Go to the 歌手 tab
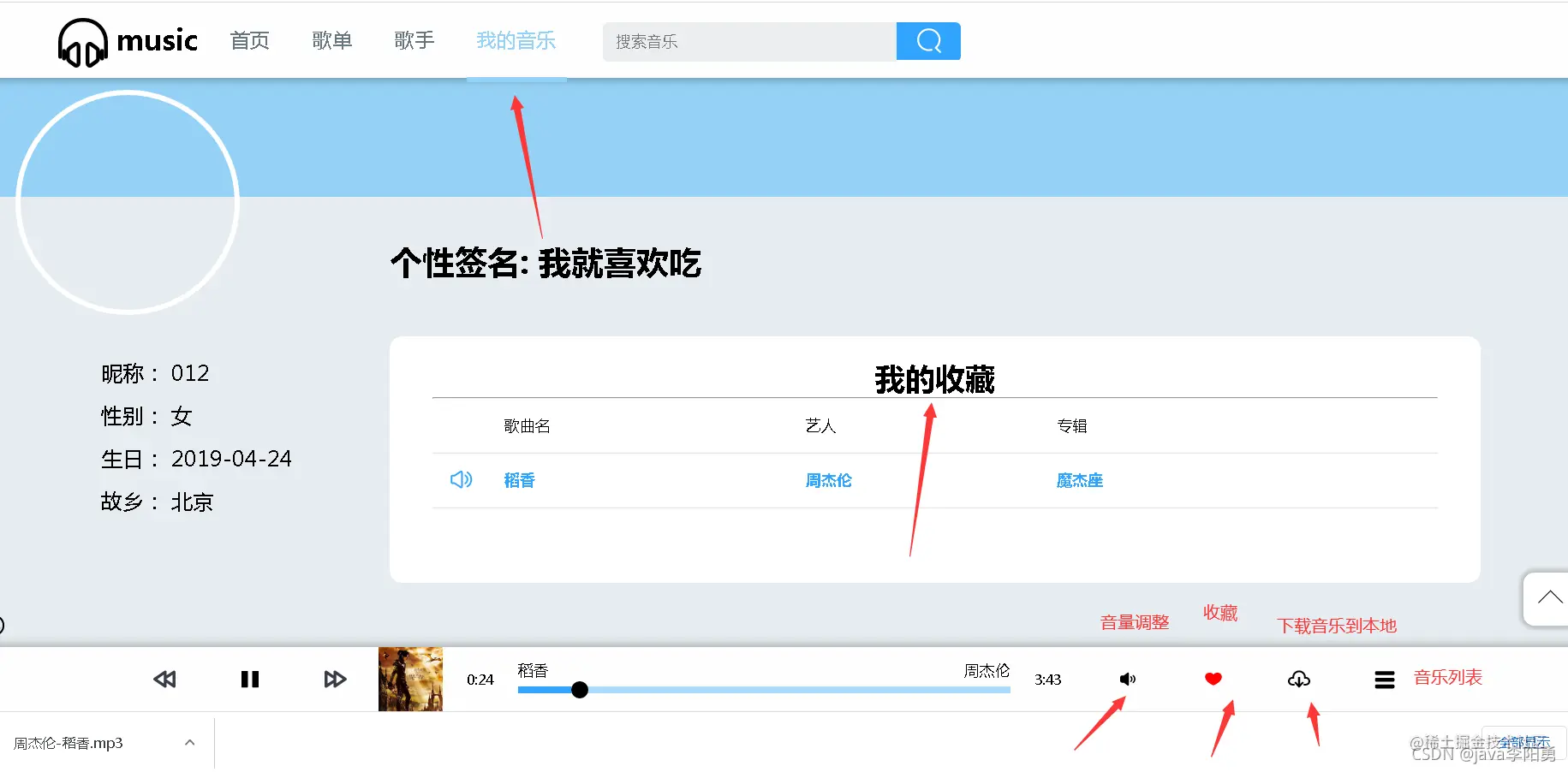 point(414,40)
